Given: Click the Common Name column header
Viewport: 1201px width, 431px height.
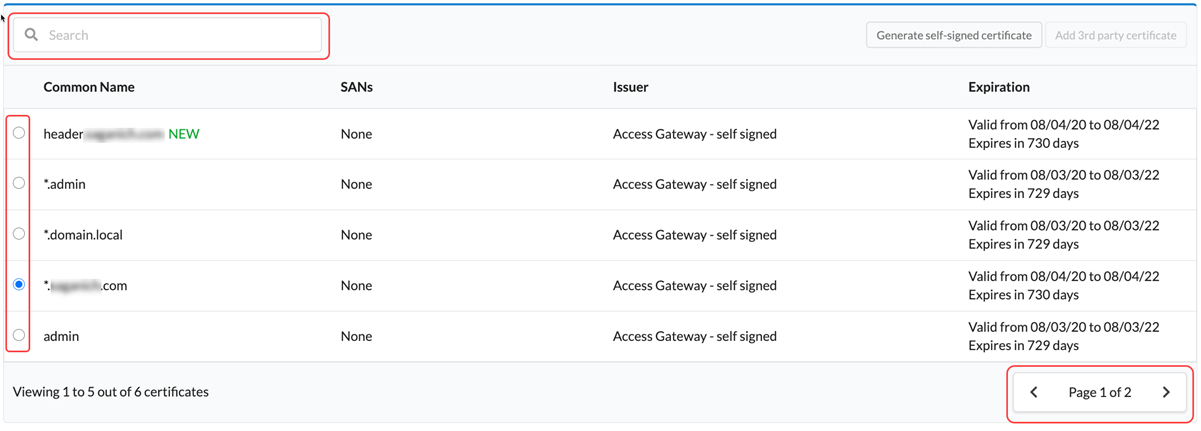Looking at the screenshot, I should [89, 87].
